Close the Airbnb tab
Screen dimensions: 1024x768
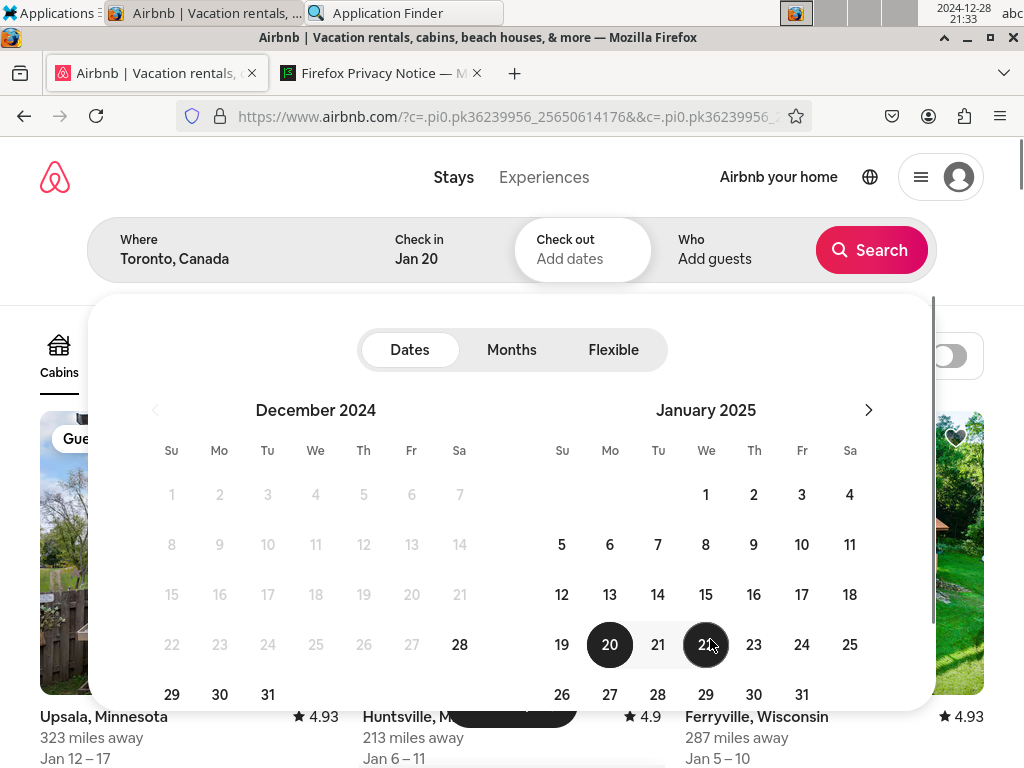click(252, 73)
